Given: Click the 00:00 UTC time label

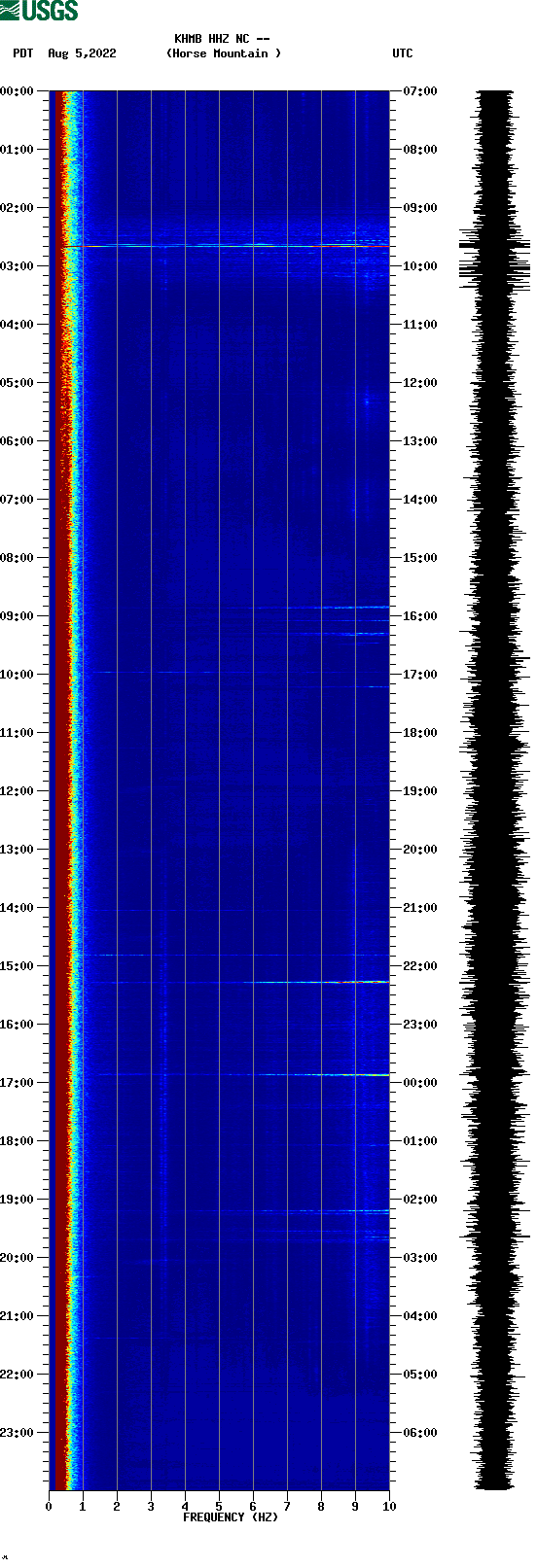Looking at the screenshot, I should click(420, 1083).
